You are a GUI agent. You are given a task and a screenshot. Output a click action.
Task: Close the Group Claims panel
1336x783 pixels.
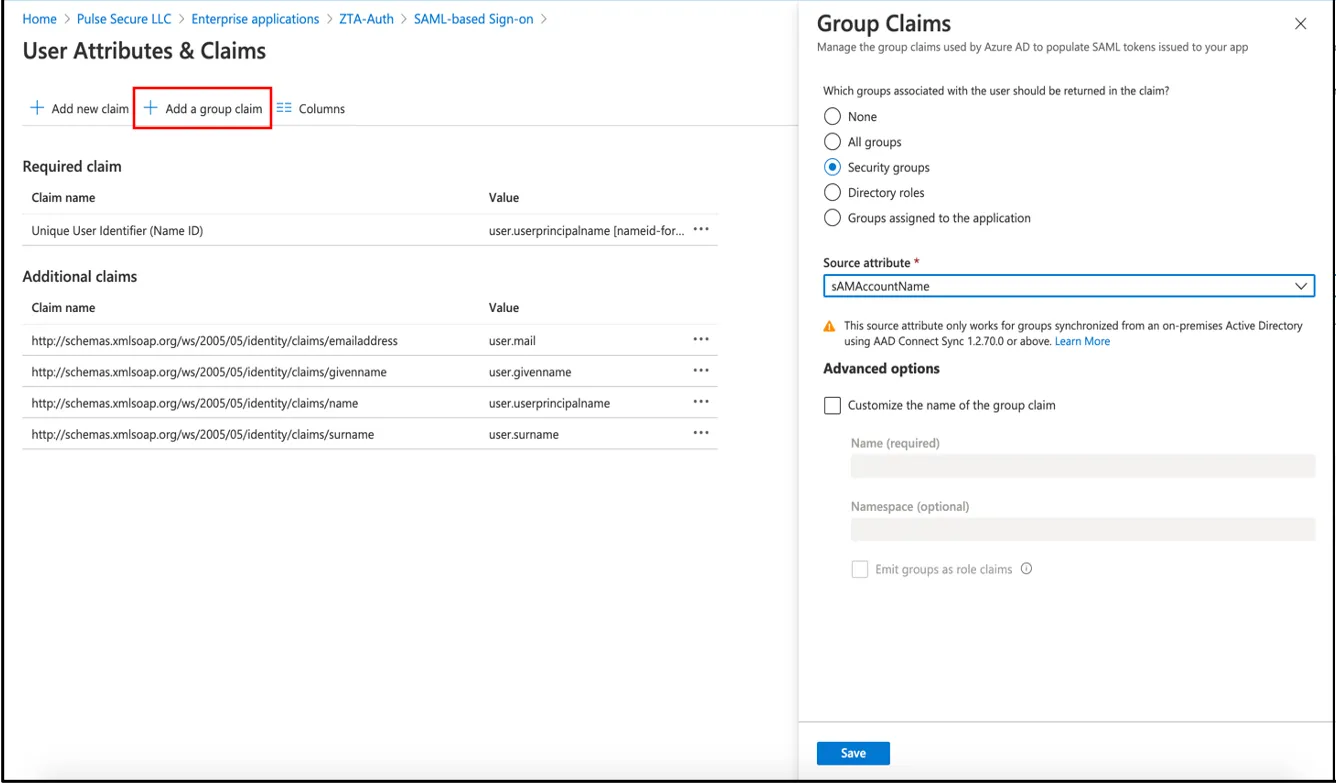(x=1300, y=24)
